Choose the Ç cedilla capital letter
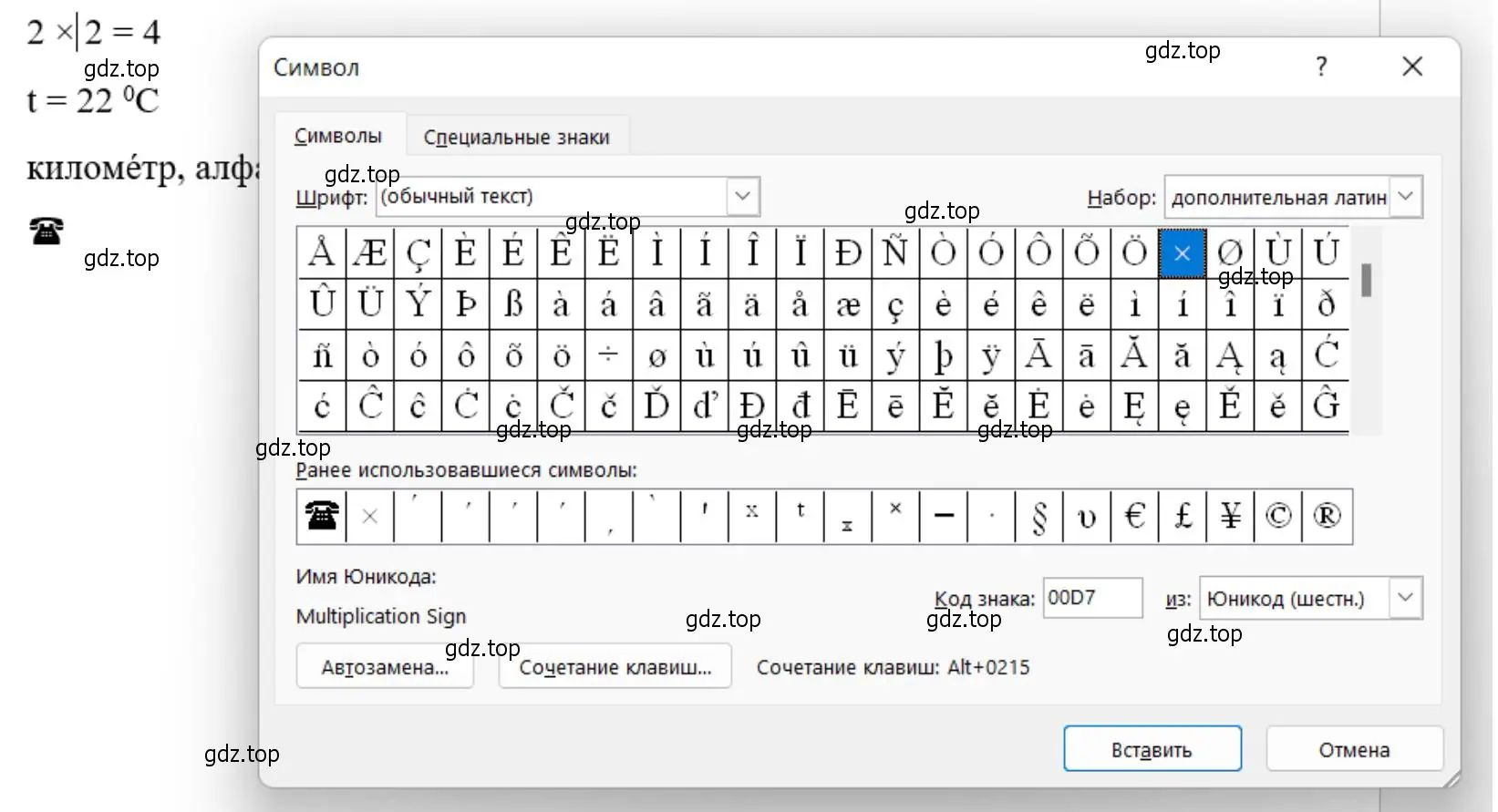Screen dimensions: 1498x812 point(418,253)
